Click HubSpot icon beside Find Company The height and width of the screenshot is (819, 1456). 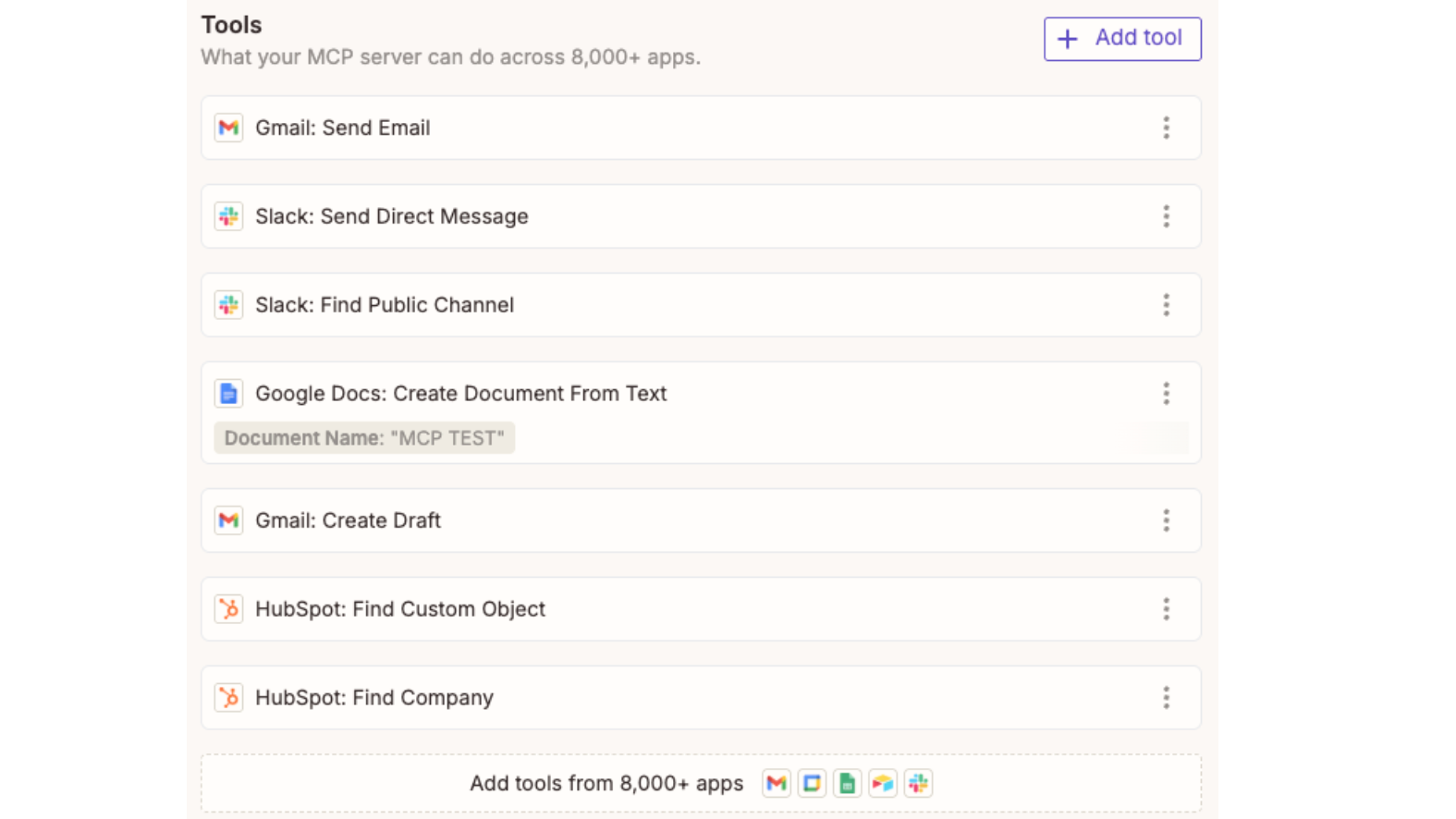[x=228, y=698]
